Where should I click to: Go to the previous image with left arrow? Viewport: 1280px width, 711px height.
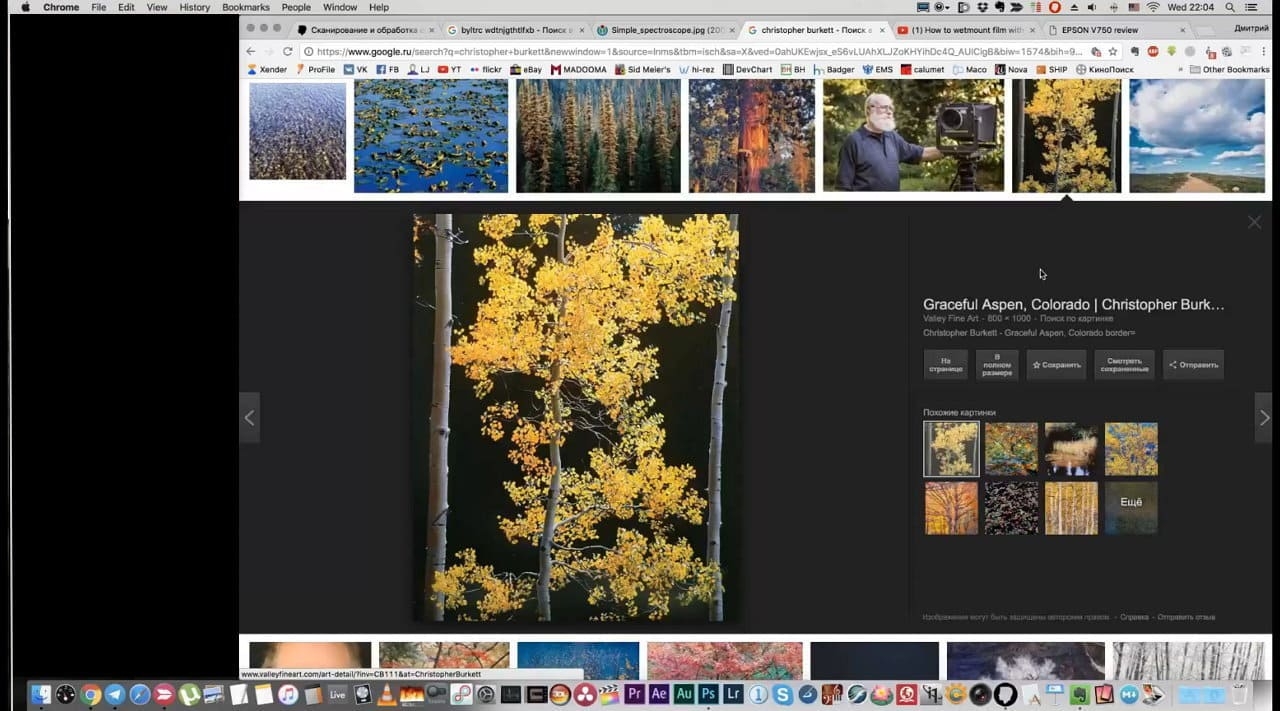(250, 418)
